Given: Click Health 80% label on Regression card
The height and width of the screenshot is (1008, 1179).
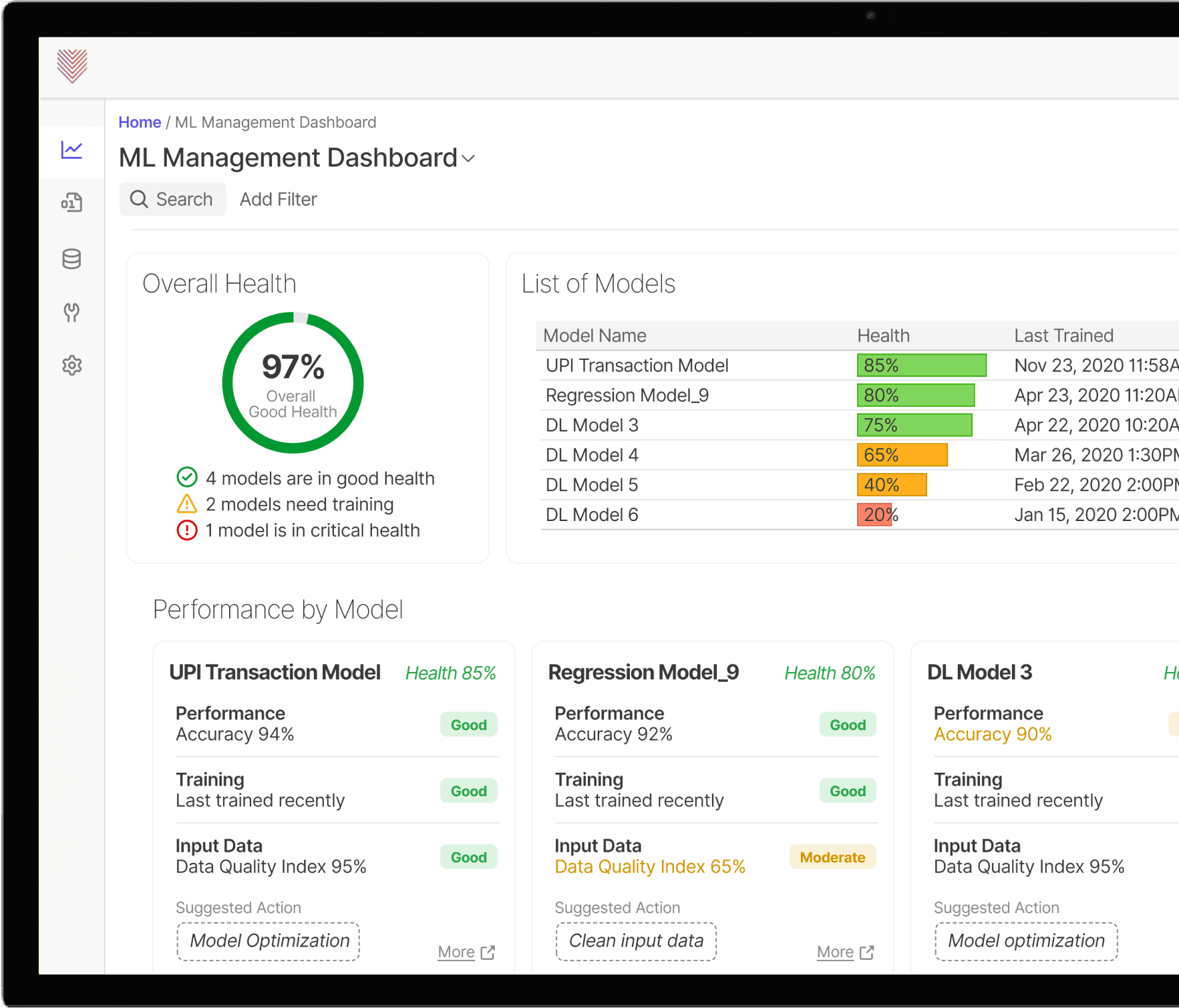Looking at the screenshot, I should tap(830, 673).
